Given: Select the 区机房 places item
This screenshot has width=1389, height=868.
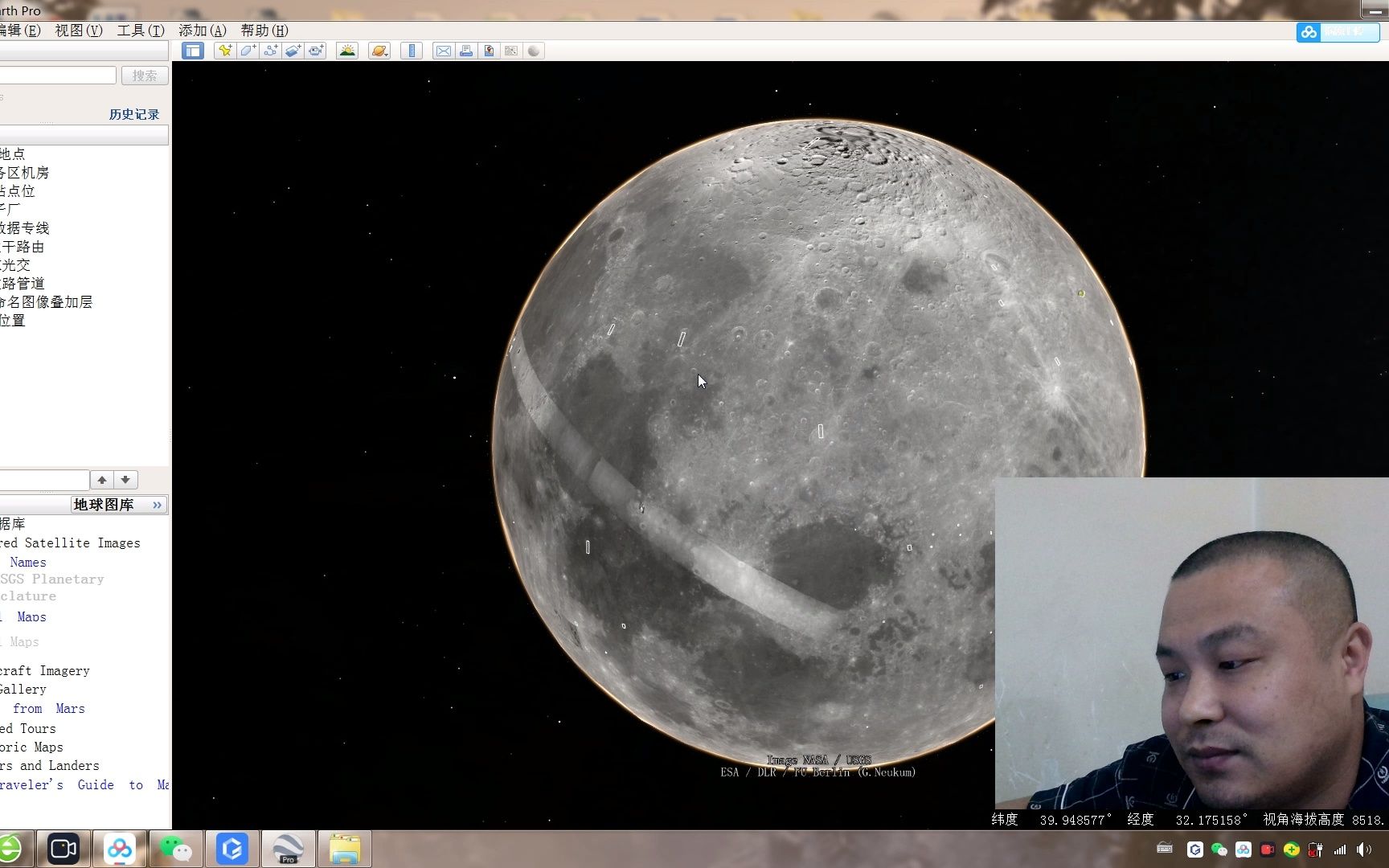Looking at the screenshot, I should [25, 173].
